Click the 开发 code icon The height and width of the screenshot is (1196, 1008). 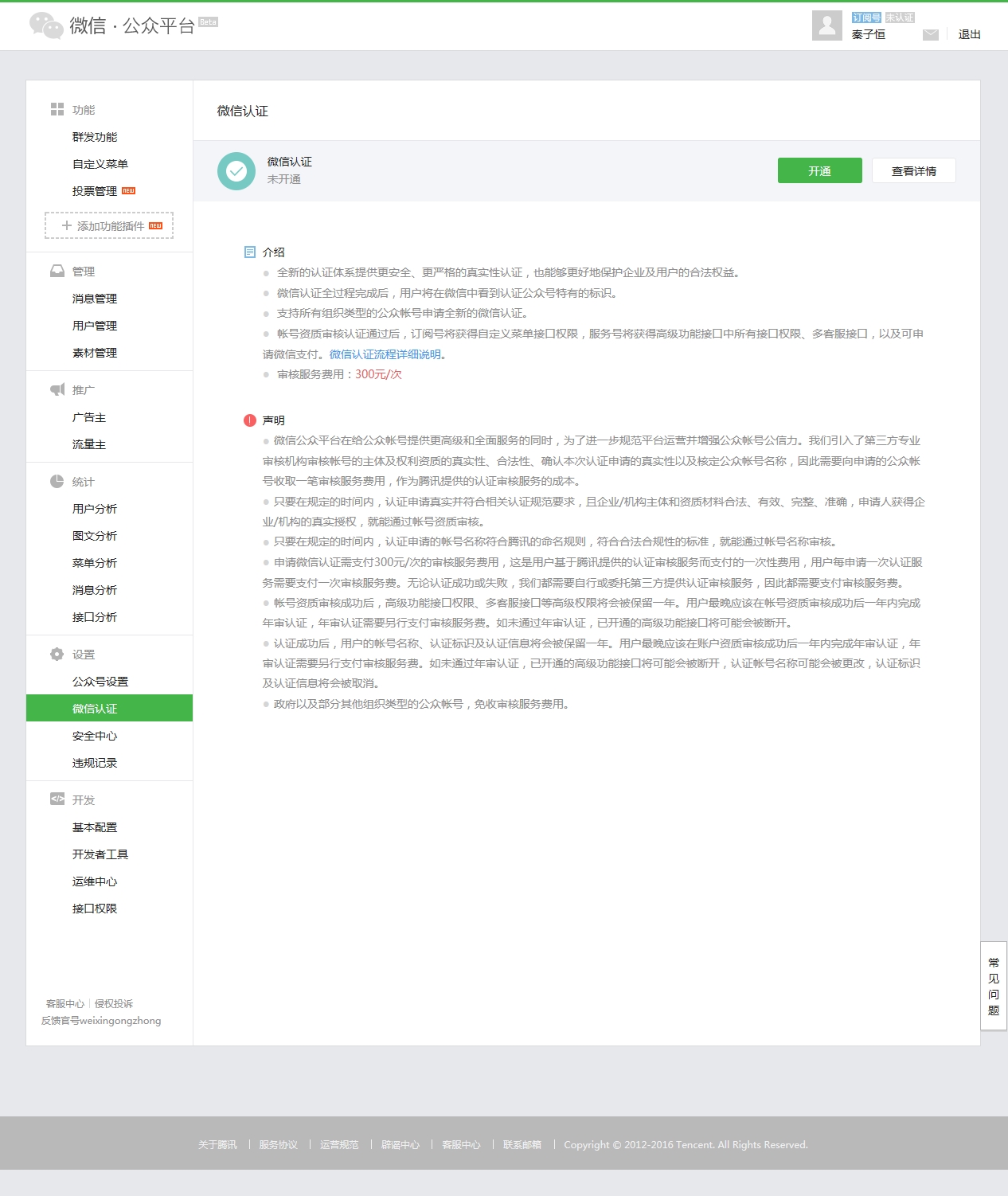(x=57, y=799)
